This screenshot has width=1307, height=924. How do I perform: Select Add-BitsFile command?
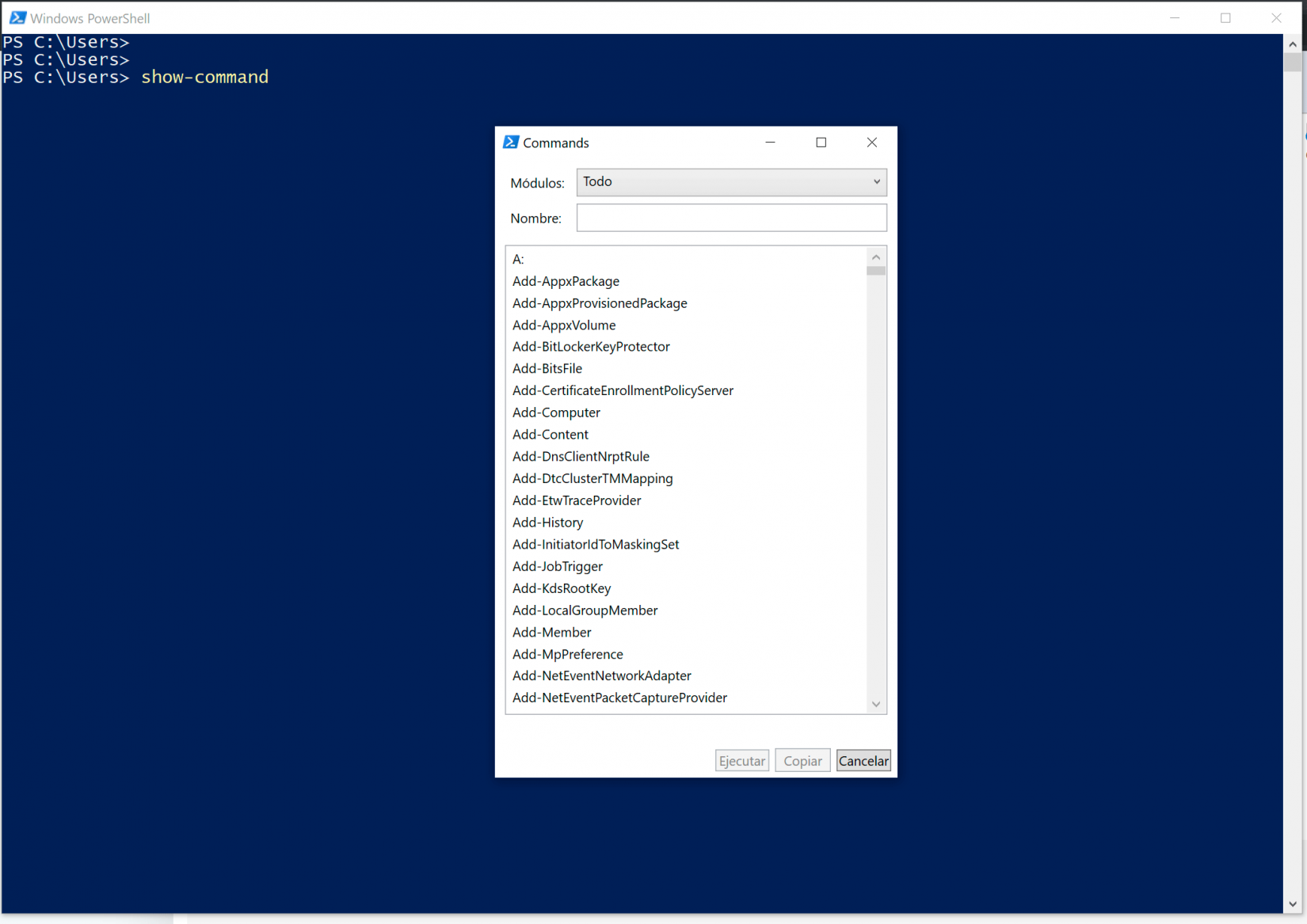547,369
